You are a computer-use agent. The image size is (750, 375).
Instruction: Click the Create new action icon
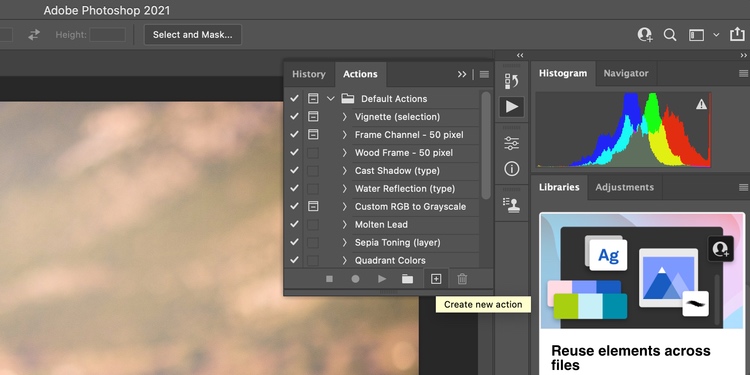coord(436,279)
